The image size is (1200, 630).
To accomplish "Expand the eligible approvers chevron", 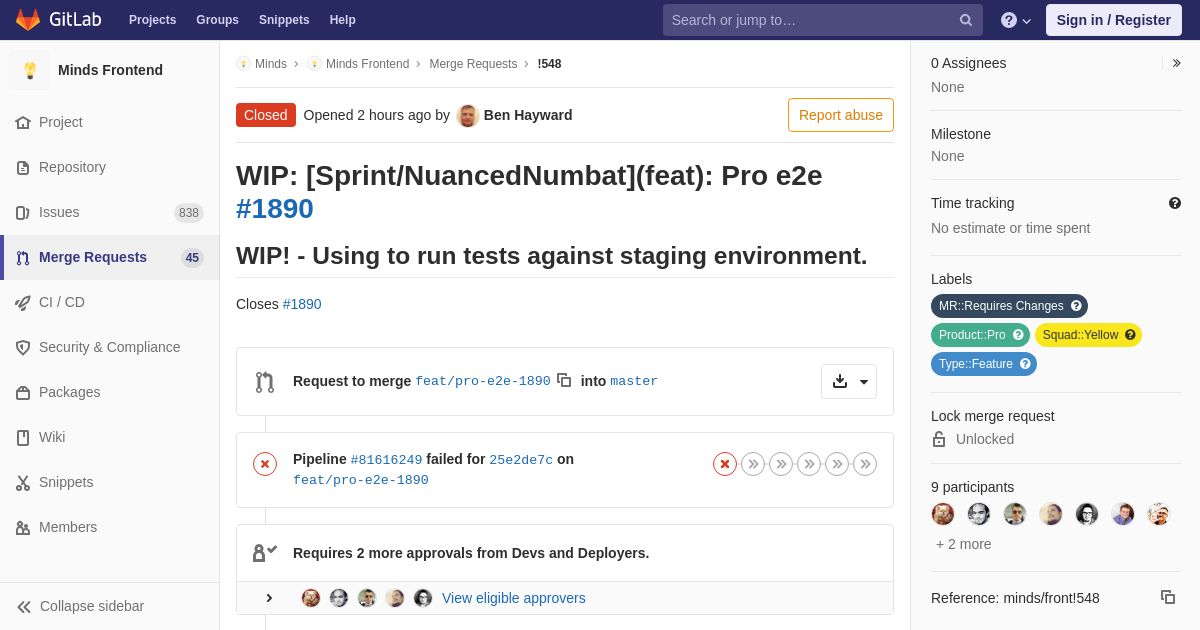I will coord(268,598).
